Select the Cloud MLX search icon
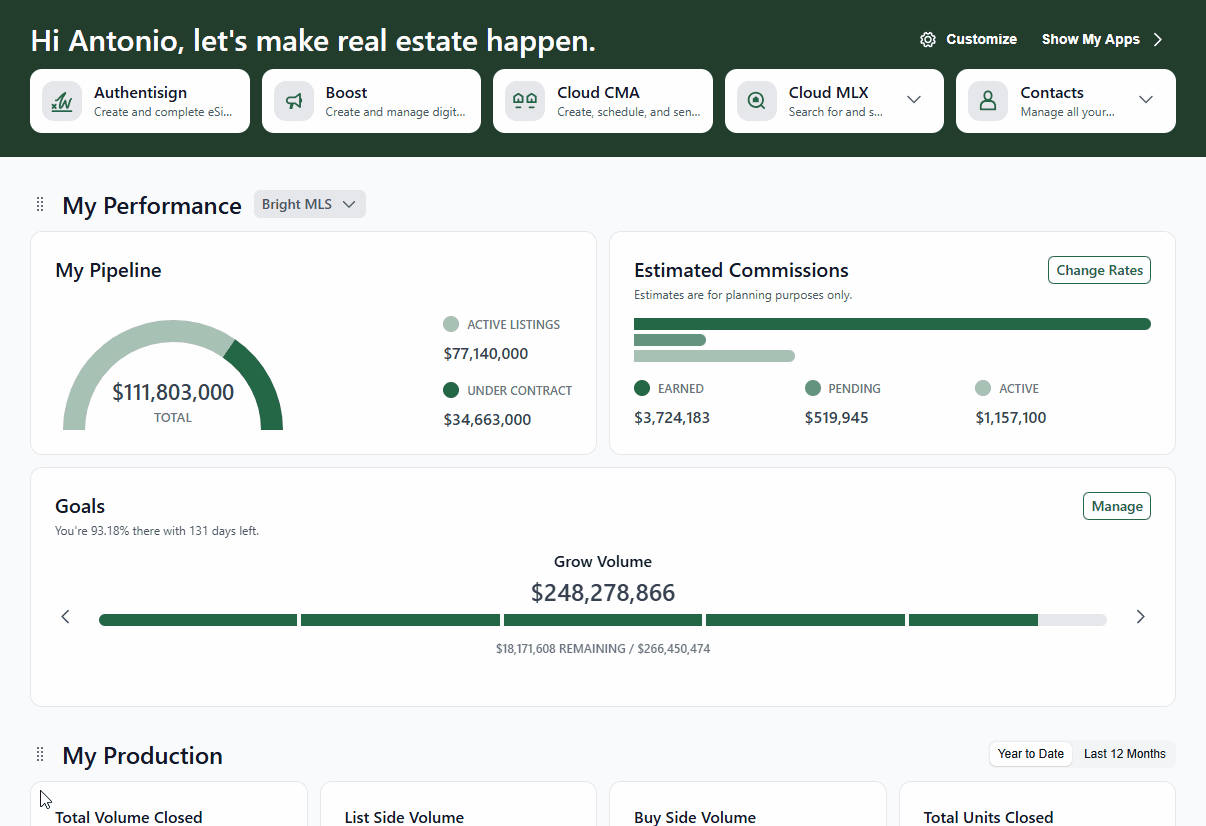This screenshot has height=826, width=1206. (x=756, y=101)
